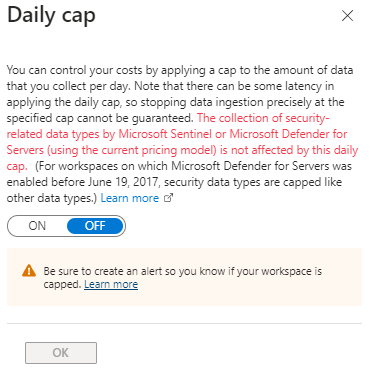
Task: Click the 'June 19, 2017' date in the description
Action: (x=123, y=182)
